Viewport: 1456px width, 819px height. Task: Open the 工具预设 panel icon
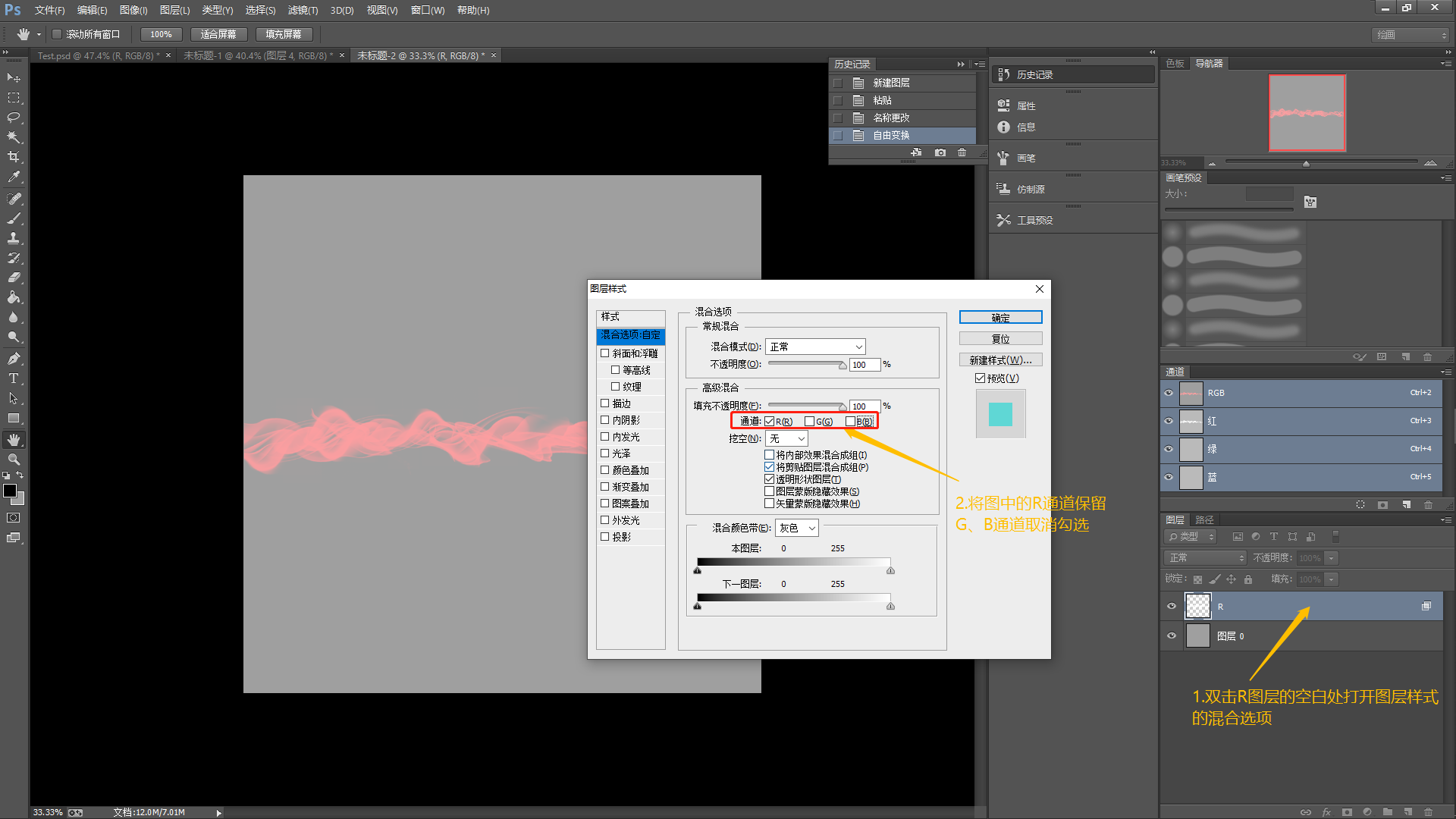pos(1003,219)
